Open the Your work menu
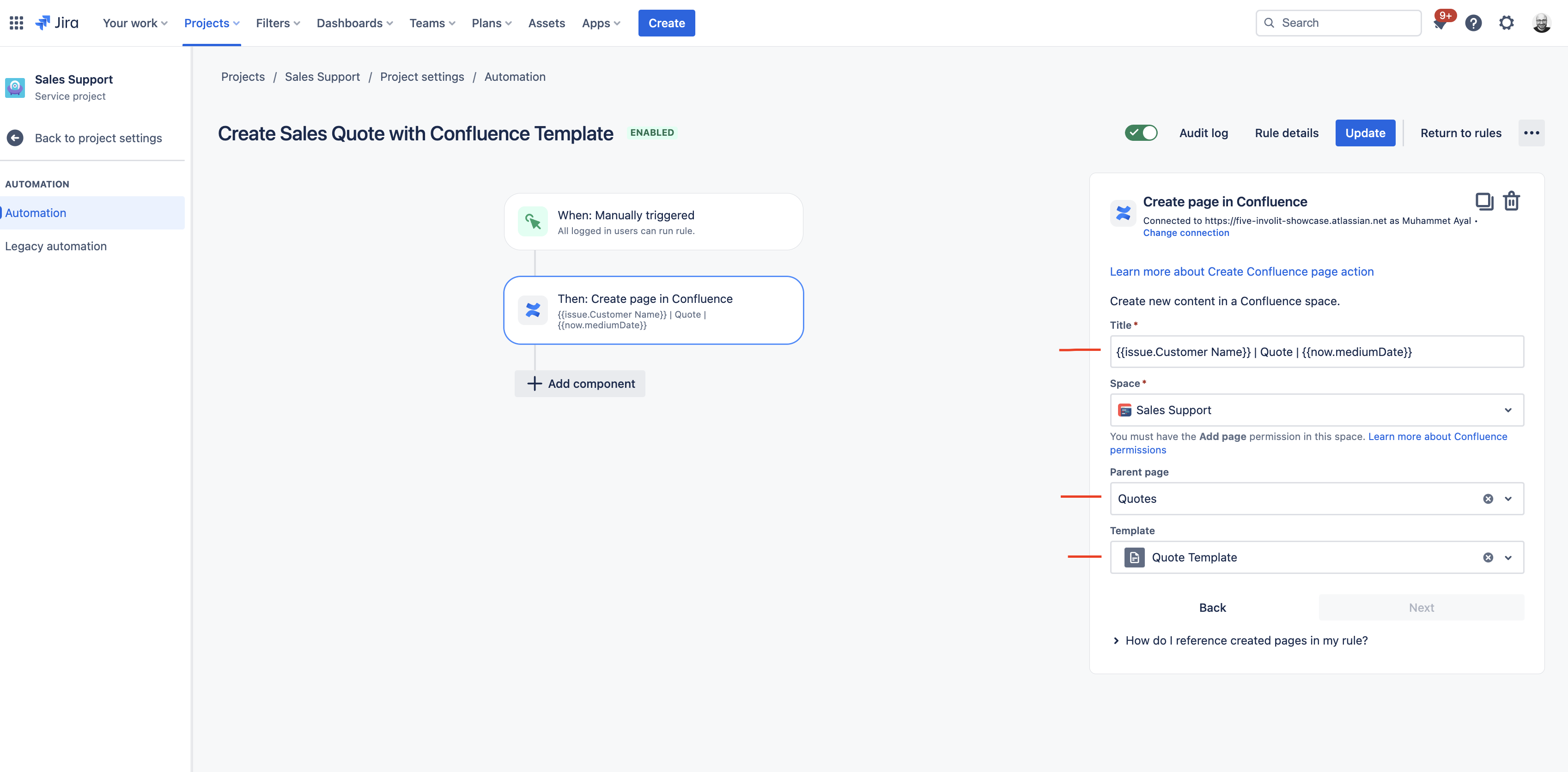The image size is (1568, 772). [x=135, y=23]
